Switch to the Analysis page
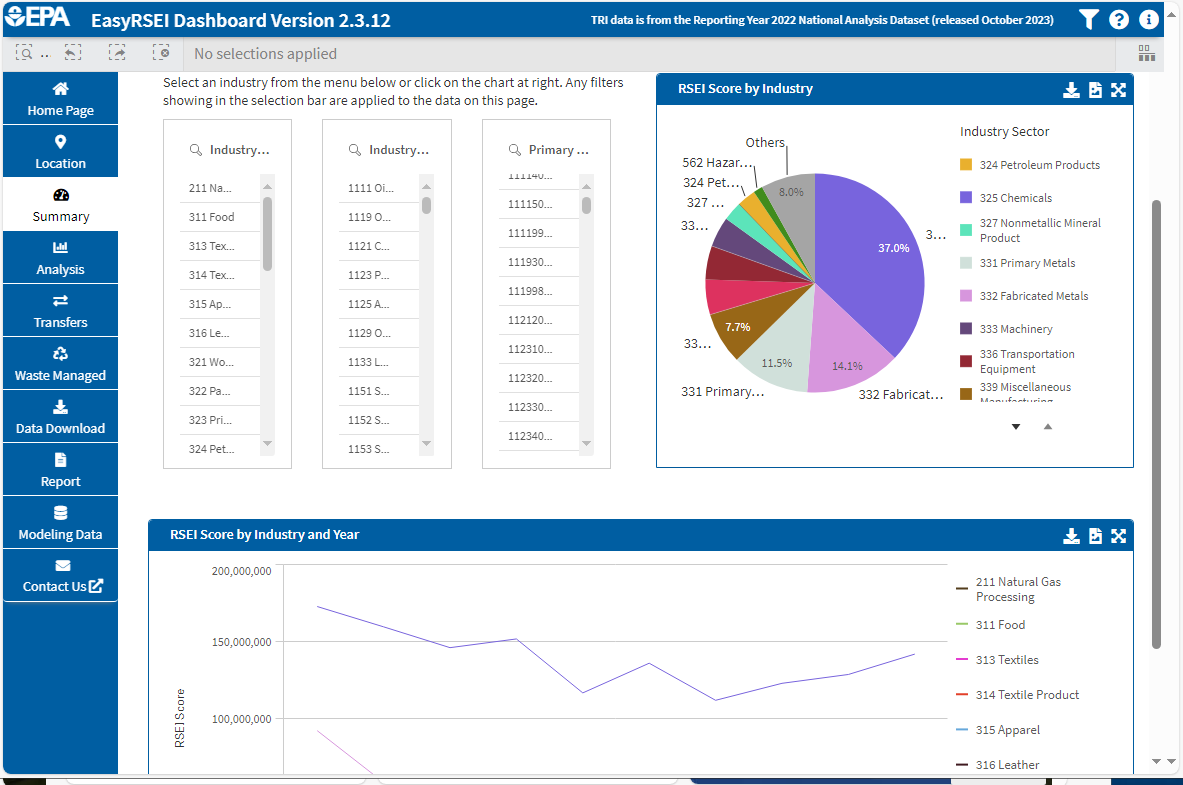This screenshot has height=785, width=1183. coord(60,257)
